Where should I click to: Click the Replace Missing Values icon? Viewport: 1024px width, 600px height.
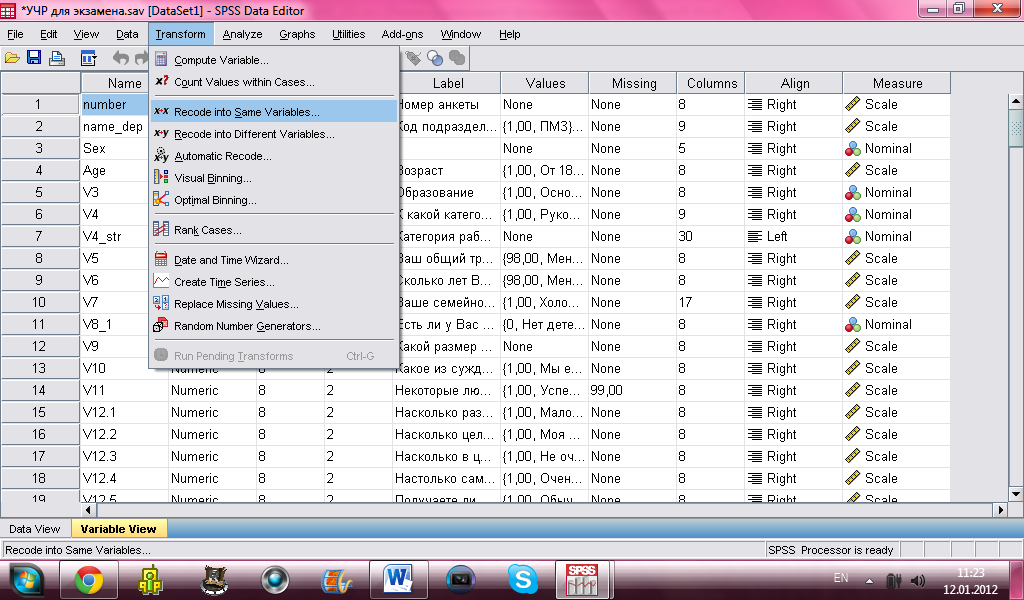point(161,303)
